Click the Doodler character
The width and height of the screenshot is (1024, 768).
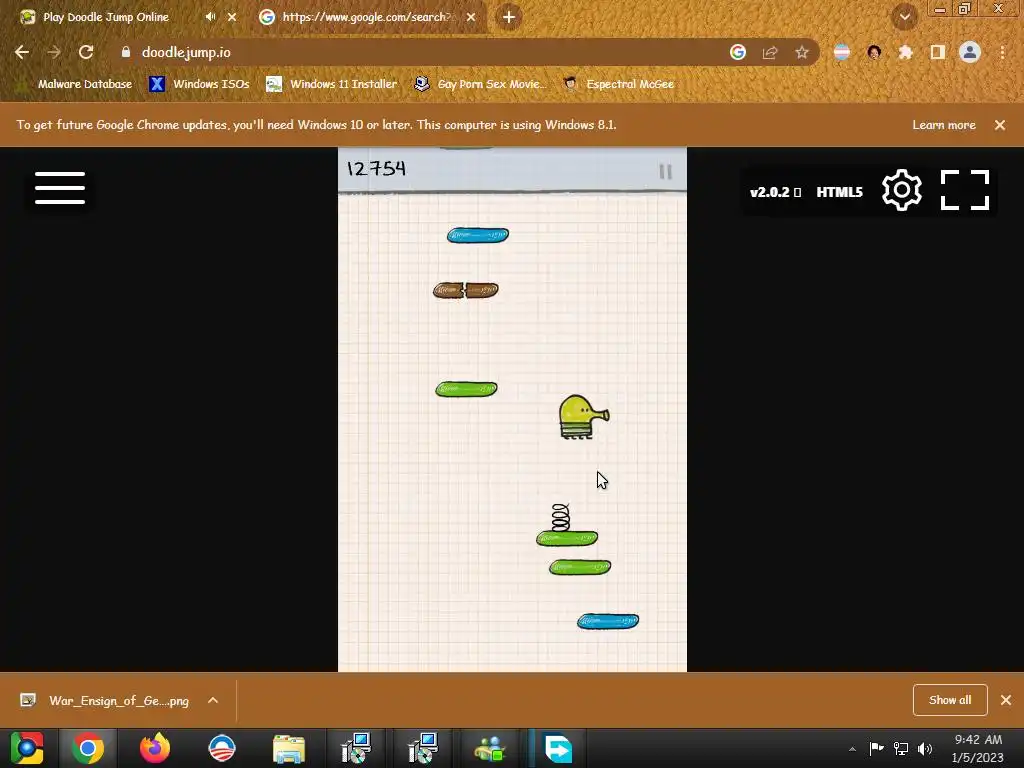point(584,417)
